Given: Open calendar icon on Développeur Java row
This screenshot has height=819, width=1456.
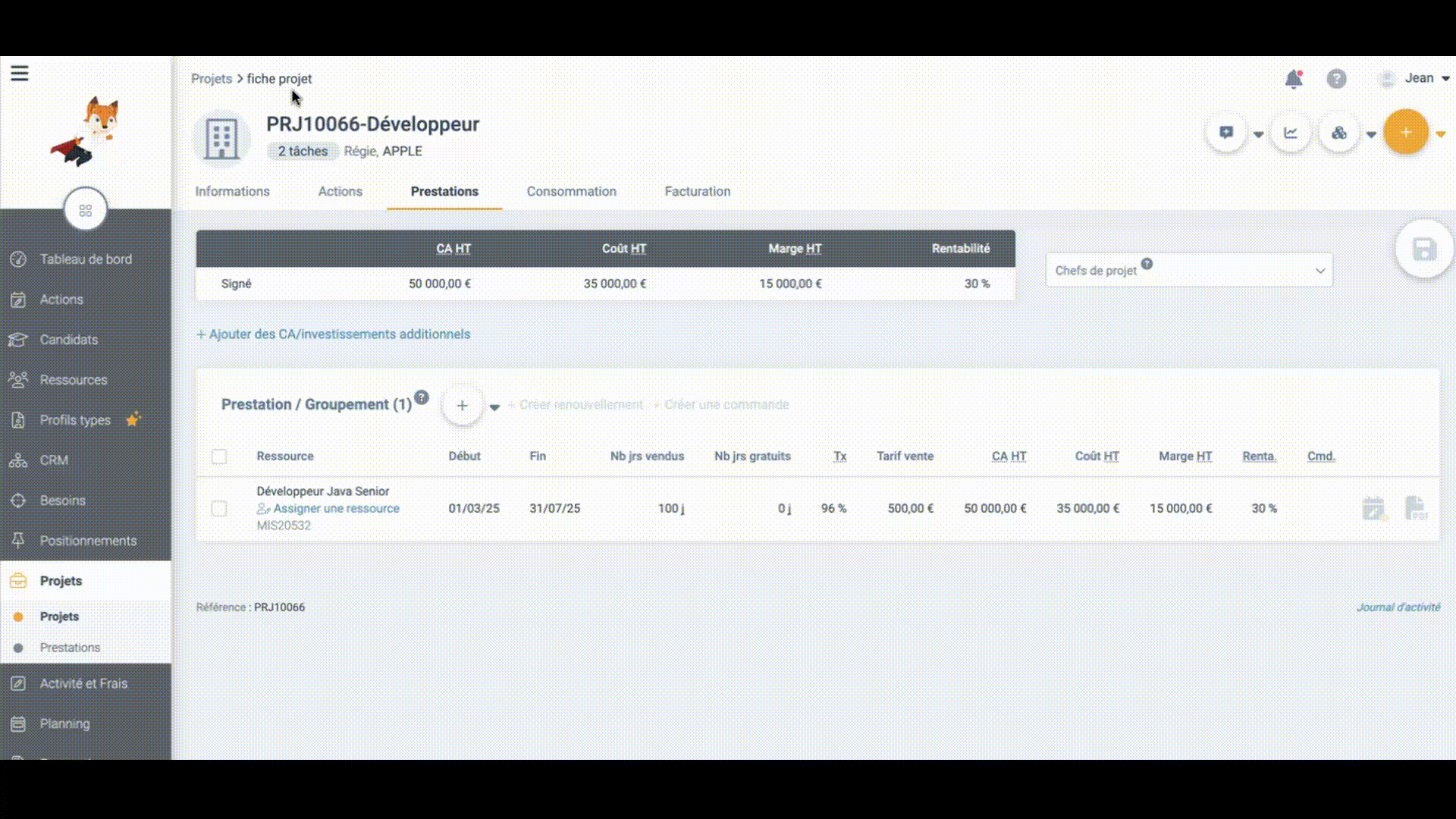Looking at the screenshot, I should (1373, 509).
